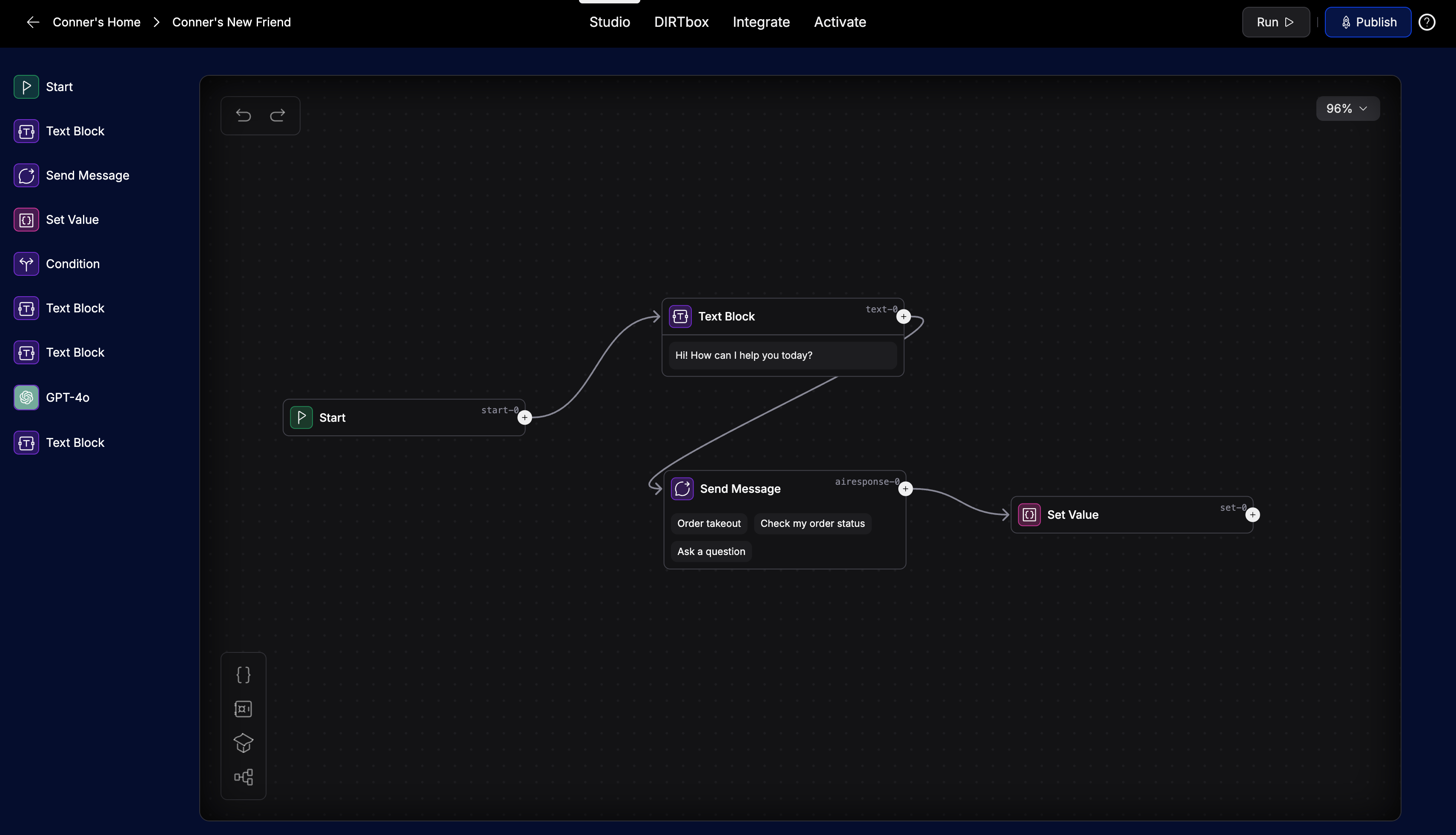Click plus connector on Set Value node

1253,515
